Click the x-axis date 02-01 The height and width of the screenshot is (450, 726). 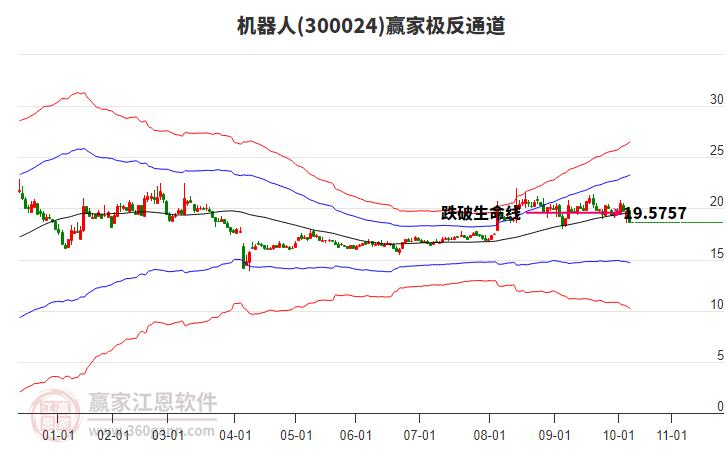113,435
